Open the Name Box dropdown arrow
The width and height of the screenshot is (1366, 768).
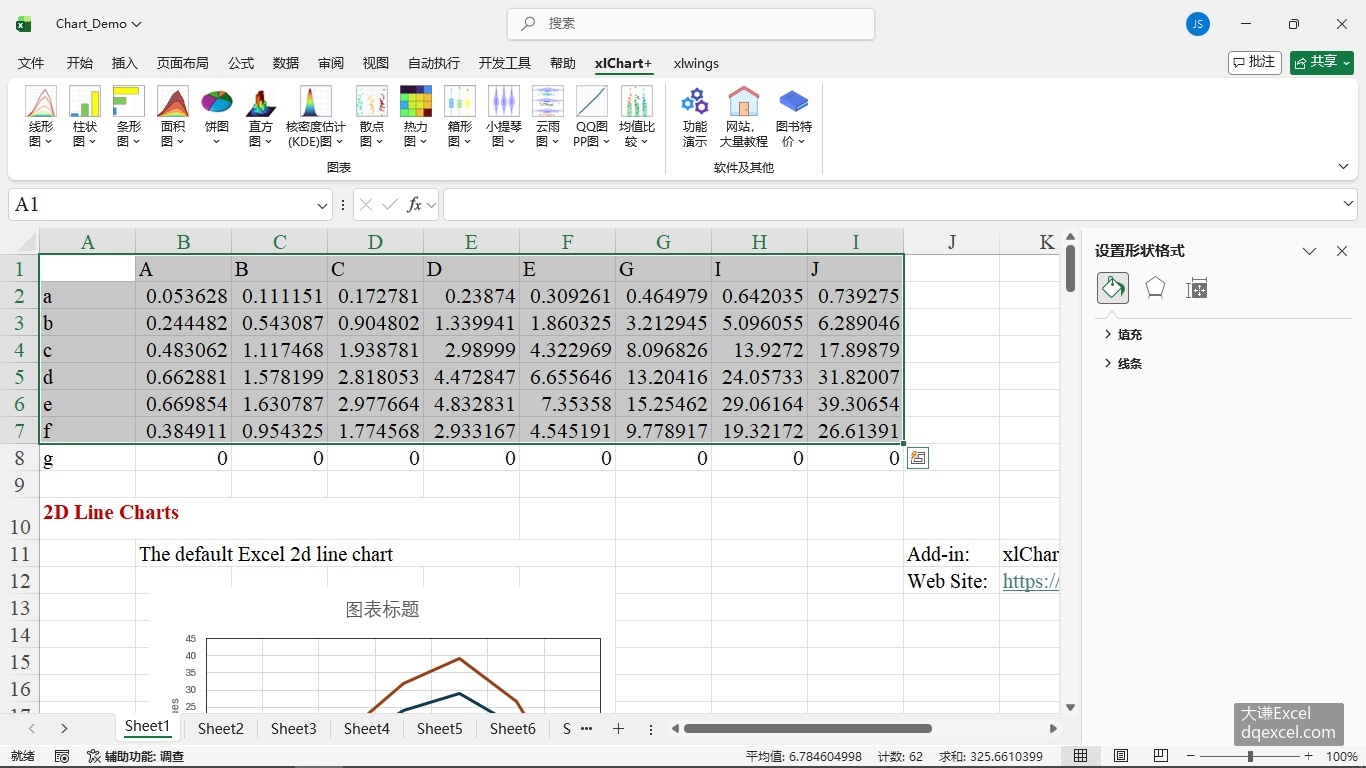pyautogui.click(x=322, y=205)
